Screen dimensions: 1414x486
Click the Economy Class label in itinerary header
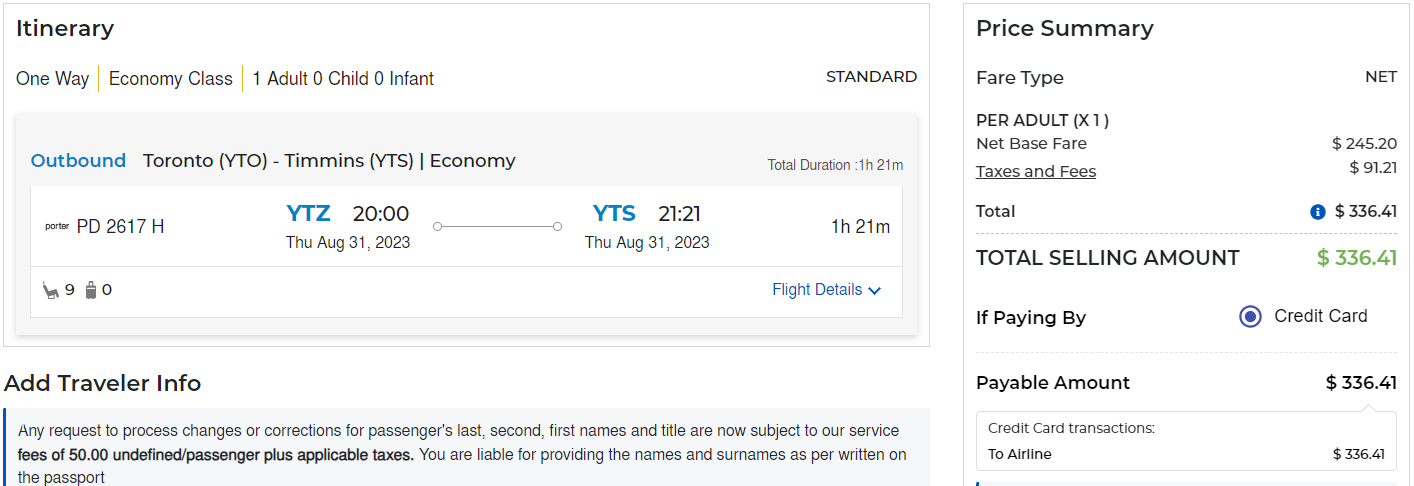click(x=170, y=79)
